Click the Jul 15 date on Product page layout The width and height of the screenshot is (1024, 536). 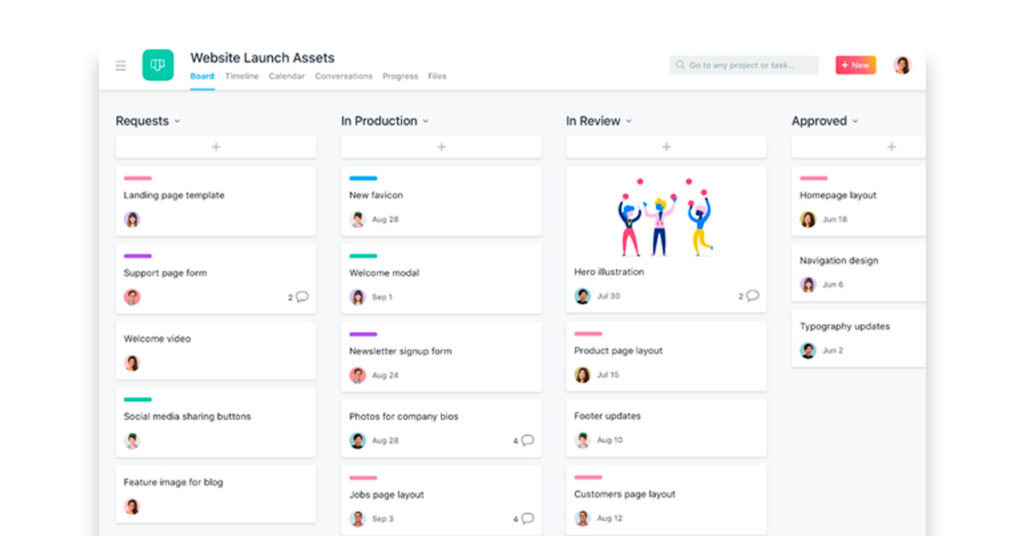pos(608,375)
